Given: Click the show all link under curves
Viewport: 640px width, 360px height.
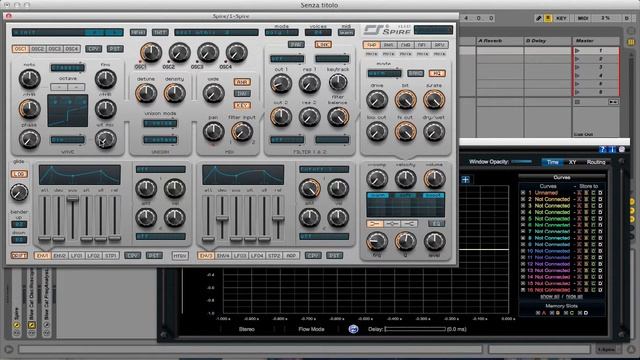Looking at the screenshot, I should tap(549, 297).
